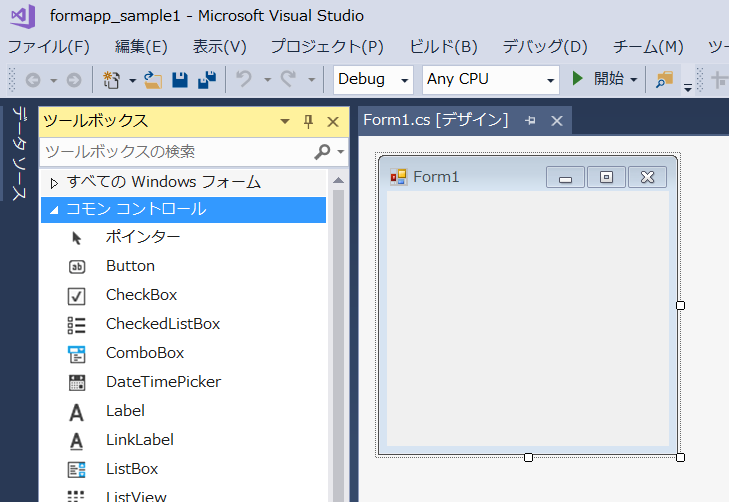Click the Form1 client area in designer
The height and width of the screenshot is (502, 729).
click(528, 318)
